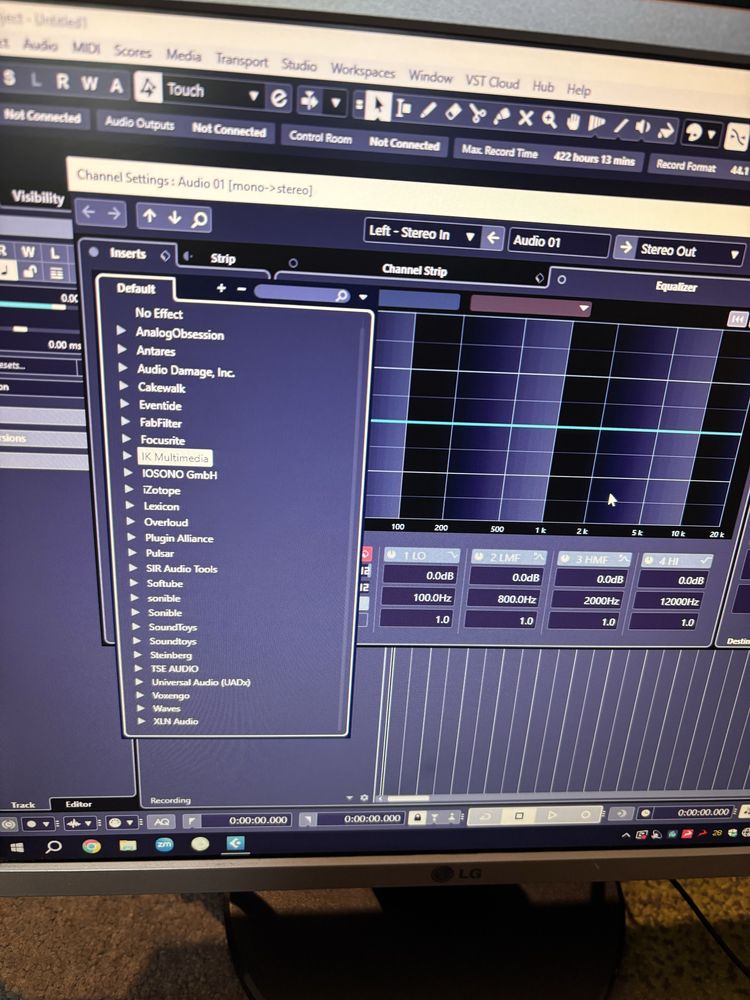The width and height of the screenshot is (750, 1000).
Task: Select the Comp hand tool
Action: pyautogui.click(x=573, y=122)
